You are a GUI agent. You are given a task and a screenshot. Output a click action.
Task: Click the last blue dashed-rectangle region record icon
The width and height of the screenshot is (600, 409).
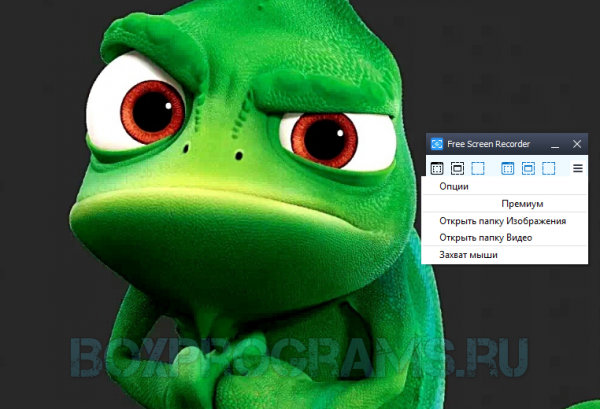549,168
